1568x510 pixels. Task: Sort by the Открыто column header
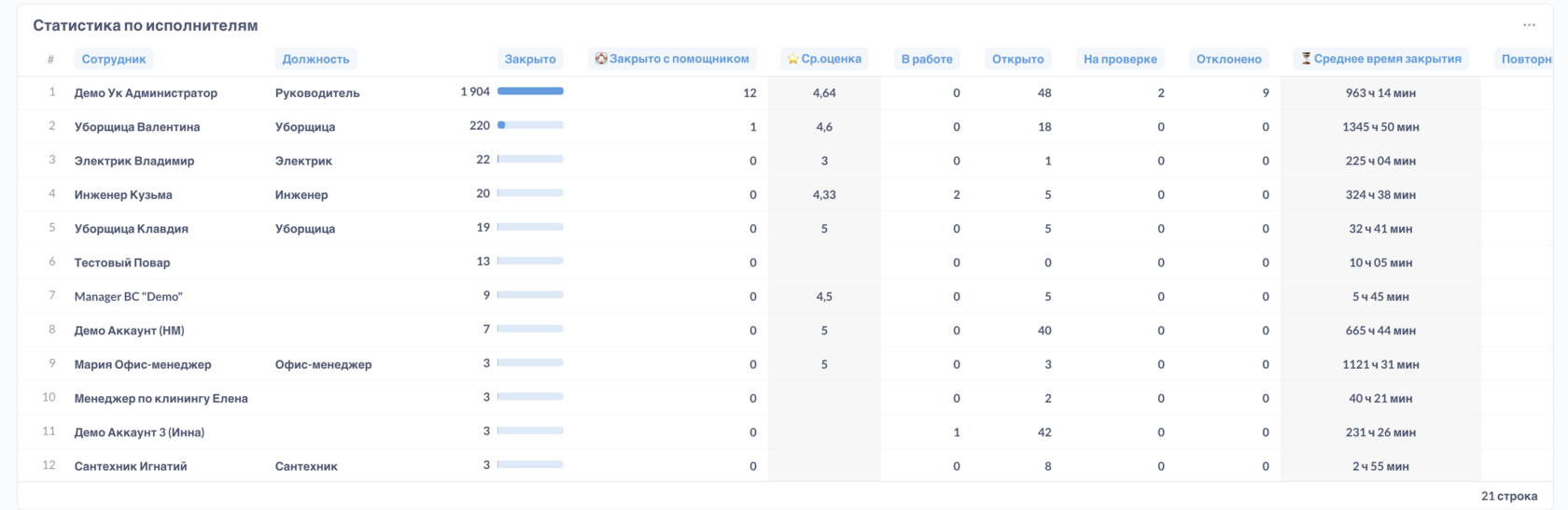(x=1017, y=59)
